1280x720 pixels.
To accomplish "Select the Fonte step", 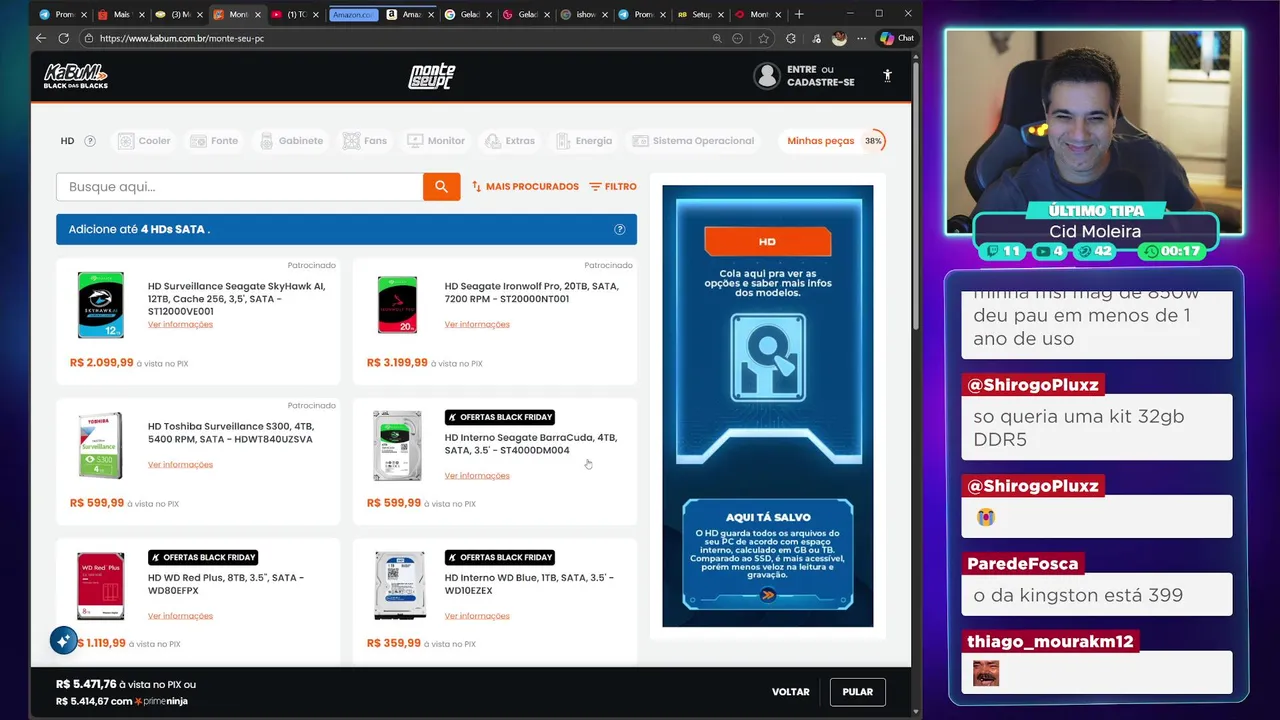I will click(214, 141).
